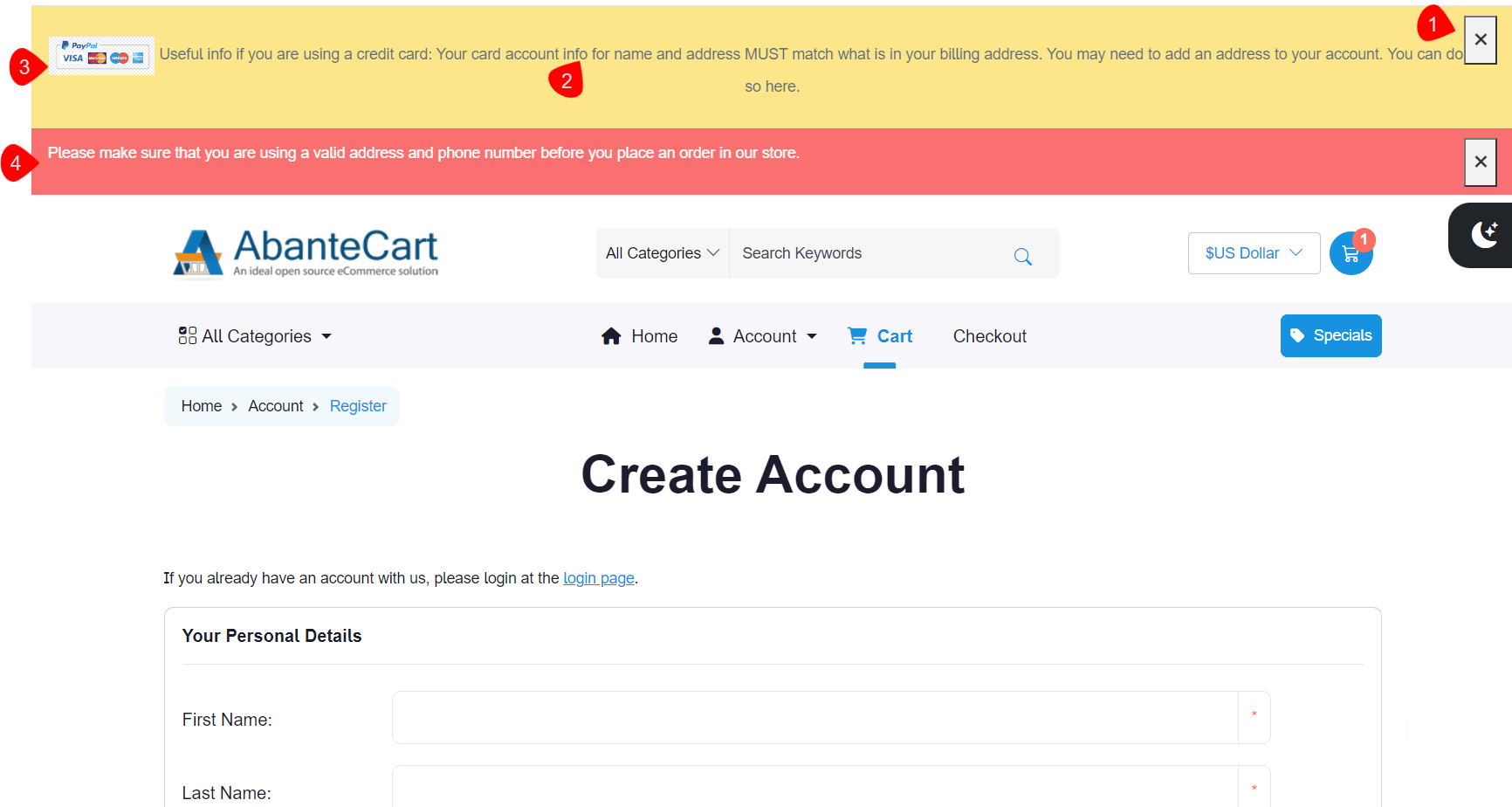1512x807 pixels.
Task: Click the Search Keywords field
Action: [x=864, y=253]
